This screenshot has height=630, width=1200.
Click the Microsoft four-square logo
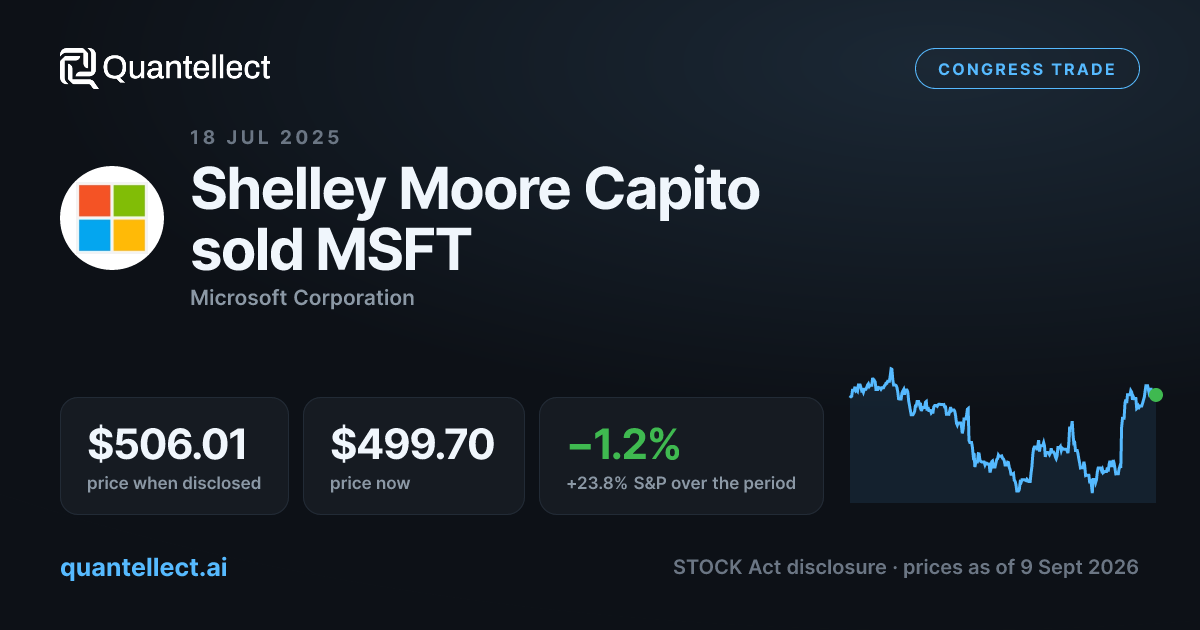pos(112,218)
